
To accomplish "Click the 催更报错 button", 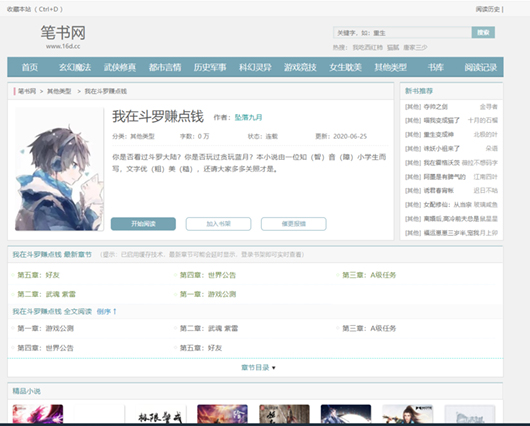I will [x=293, y=224].
